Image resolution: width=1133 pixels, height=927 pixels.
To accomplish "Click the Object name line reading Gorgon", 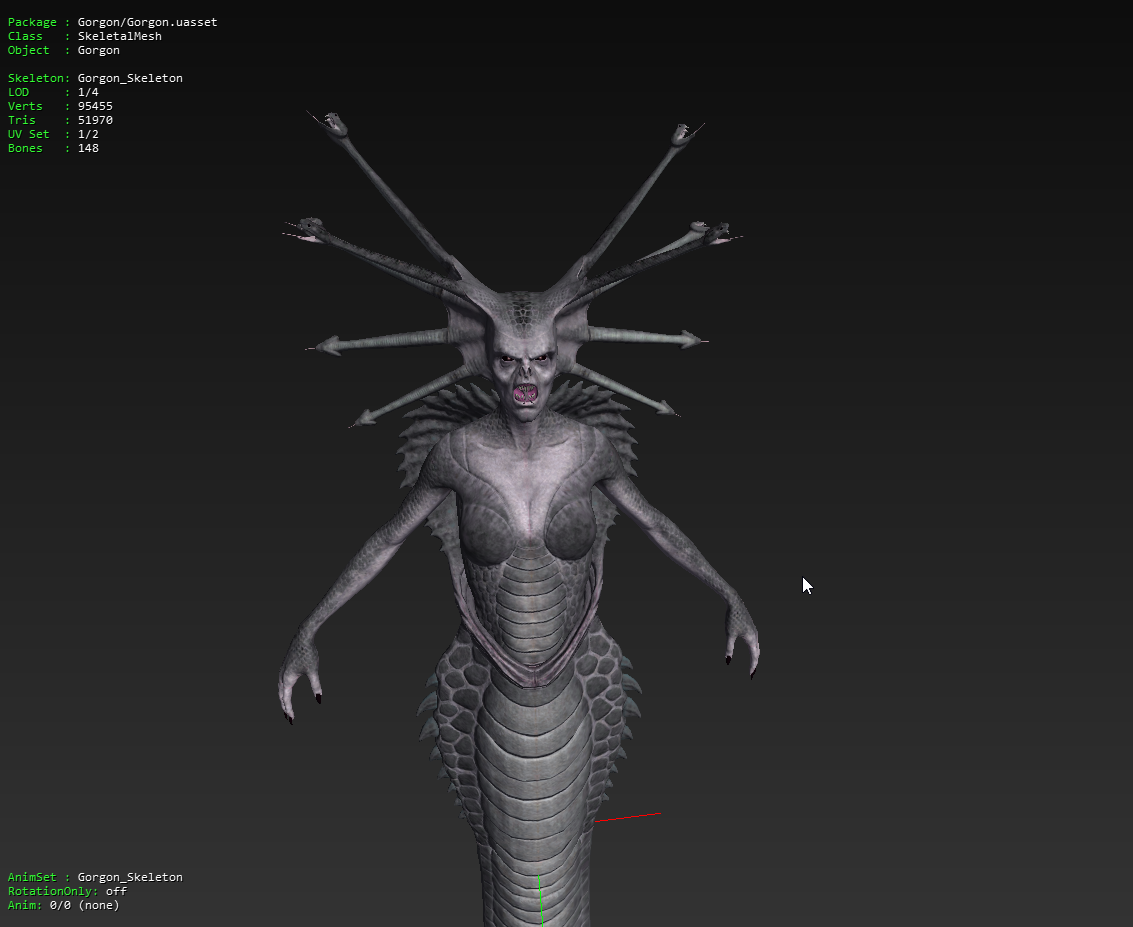I will [98, 50].
